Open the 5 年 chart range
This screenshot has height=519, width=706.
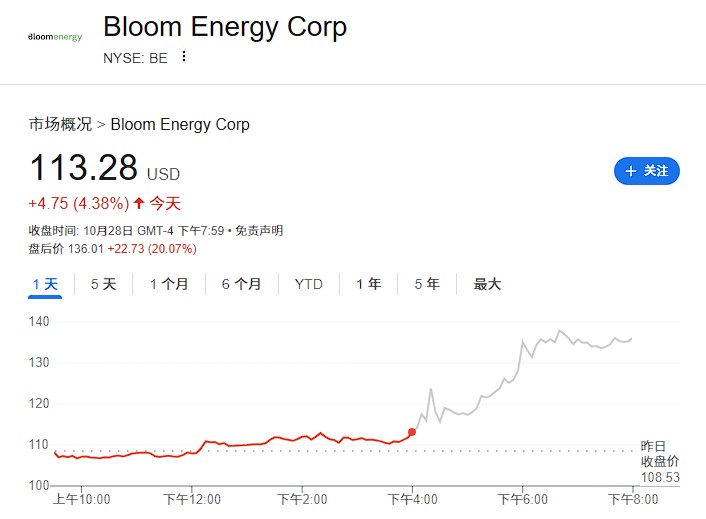(427, 284)
